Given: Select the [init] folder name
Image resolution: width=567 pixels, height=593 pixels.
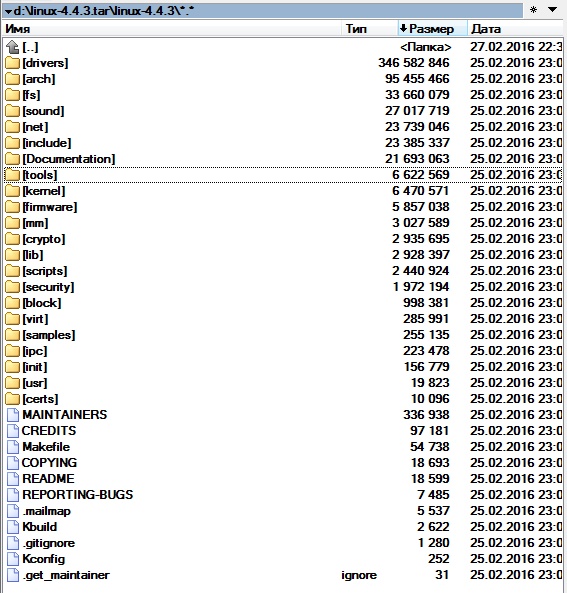Looking at the screenshot, I should [35, 367].
